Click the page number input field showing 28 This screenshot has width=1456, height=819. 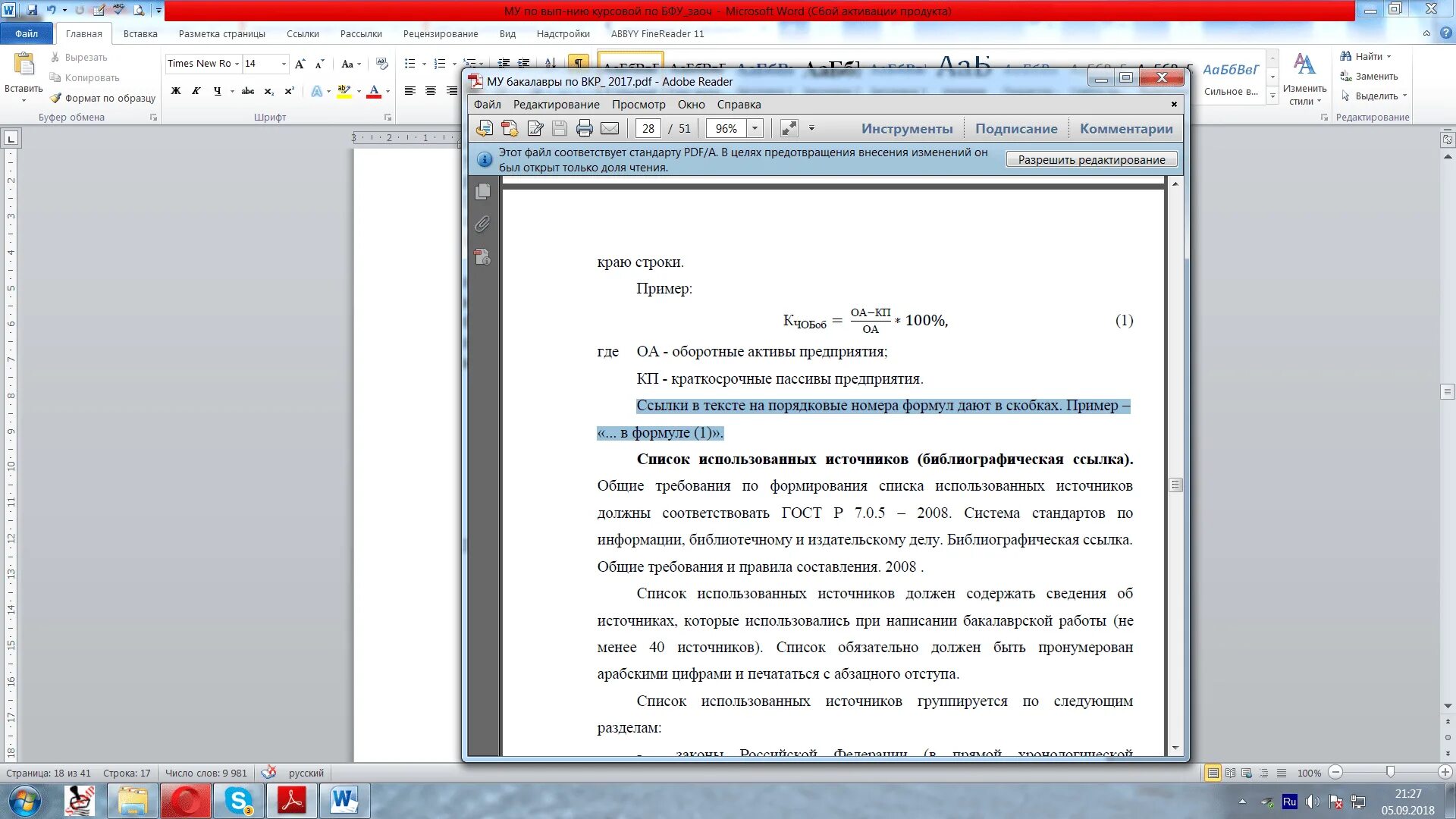(647, 128)
